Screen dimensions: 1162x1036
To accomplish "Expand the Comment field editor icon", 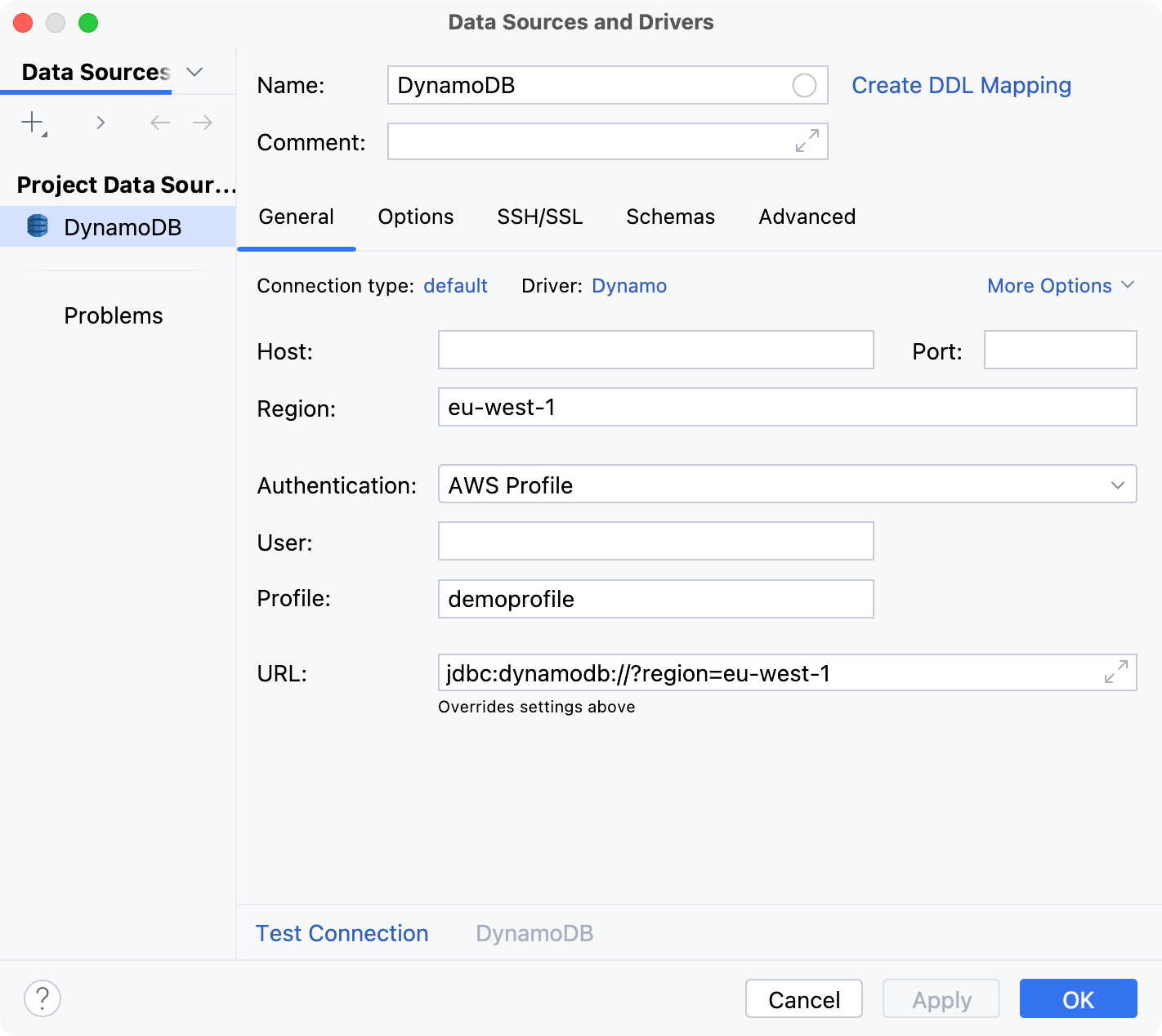I will point(806,141).
